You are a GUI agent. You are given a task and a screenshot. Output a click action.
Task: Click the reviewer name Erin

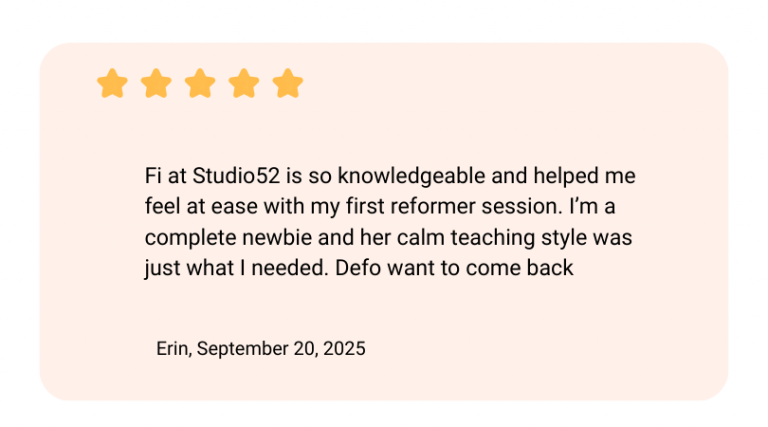174,349
